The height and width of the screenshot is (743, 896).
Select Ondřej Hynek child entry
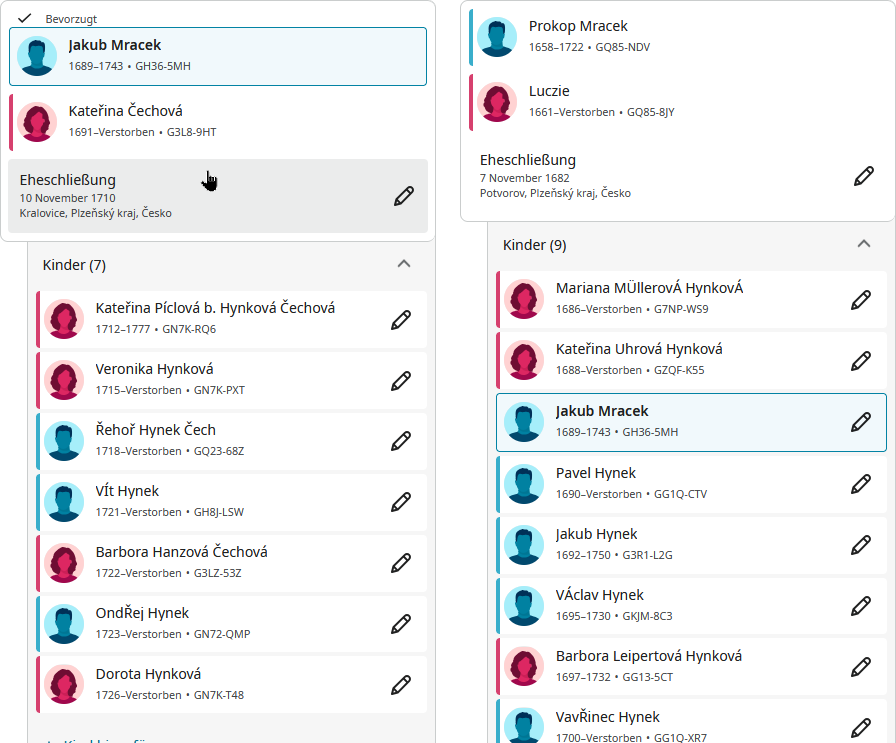232,624
